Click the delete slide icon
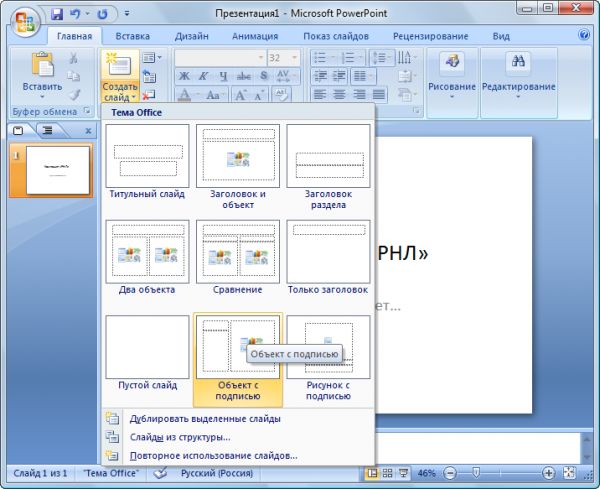The image size is (600, 489). [148, 95]
